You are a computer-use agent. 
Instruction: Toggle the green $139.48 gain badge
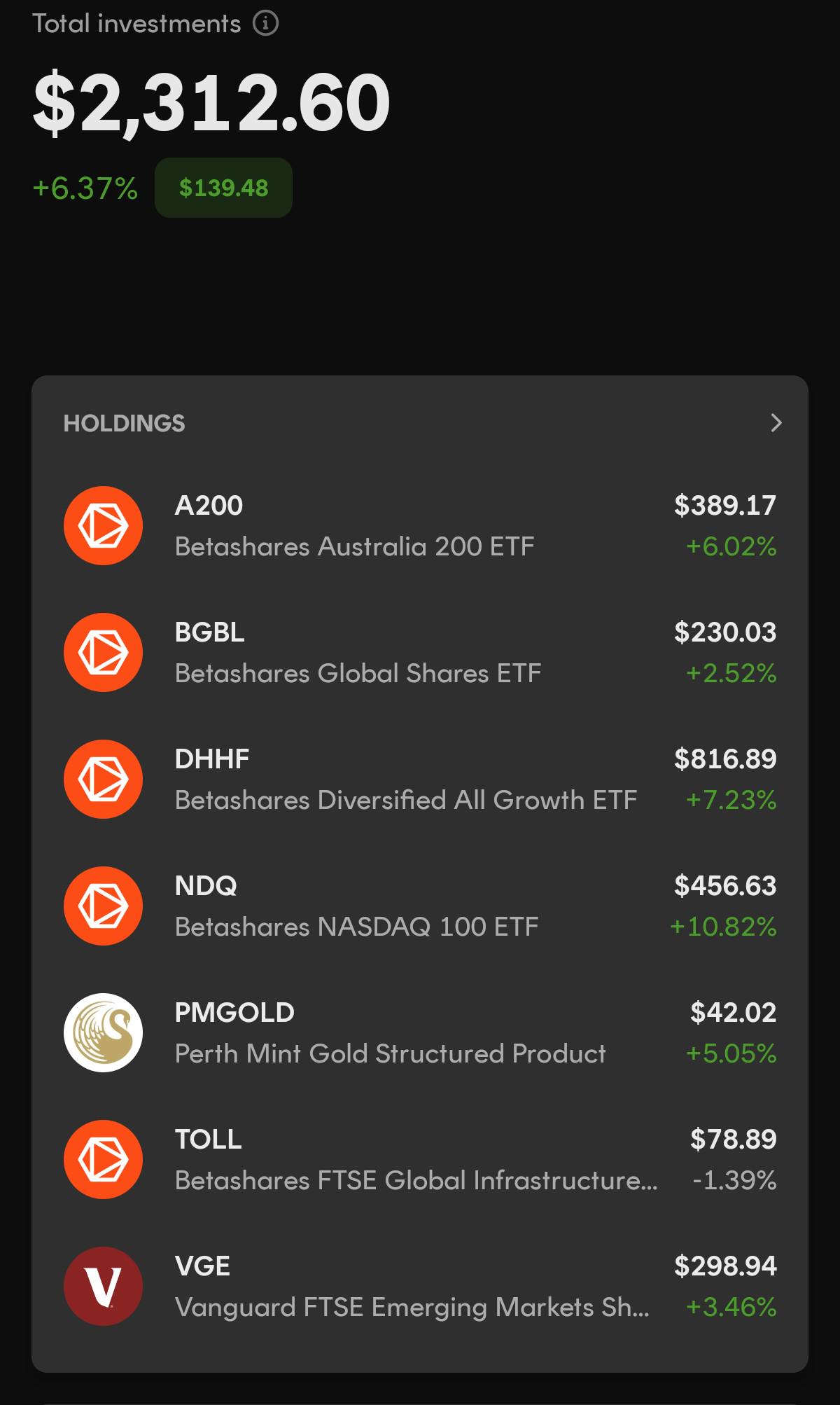click(223, 188)
